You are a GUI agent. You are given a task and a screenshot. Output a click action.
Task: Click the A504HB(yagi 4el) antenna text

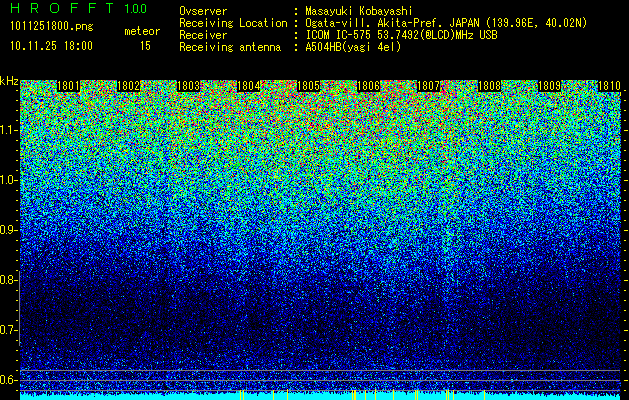coord(353,47)
